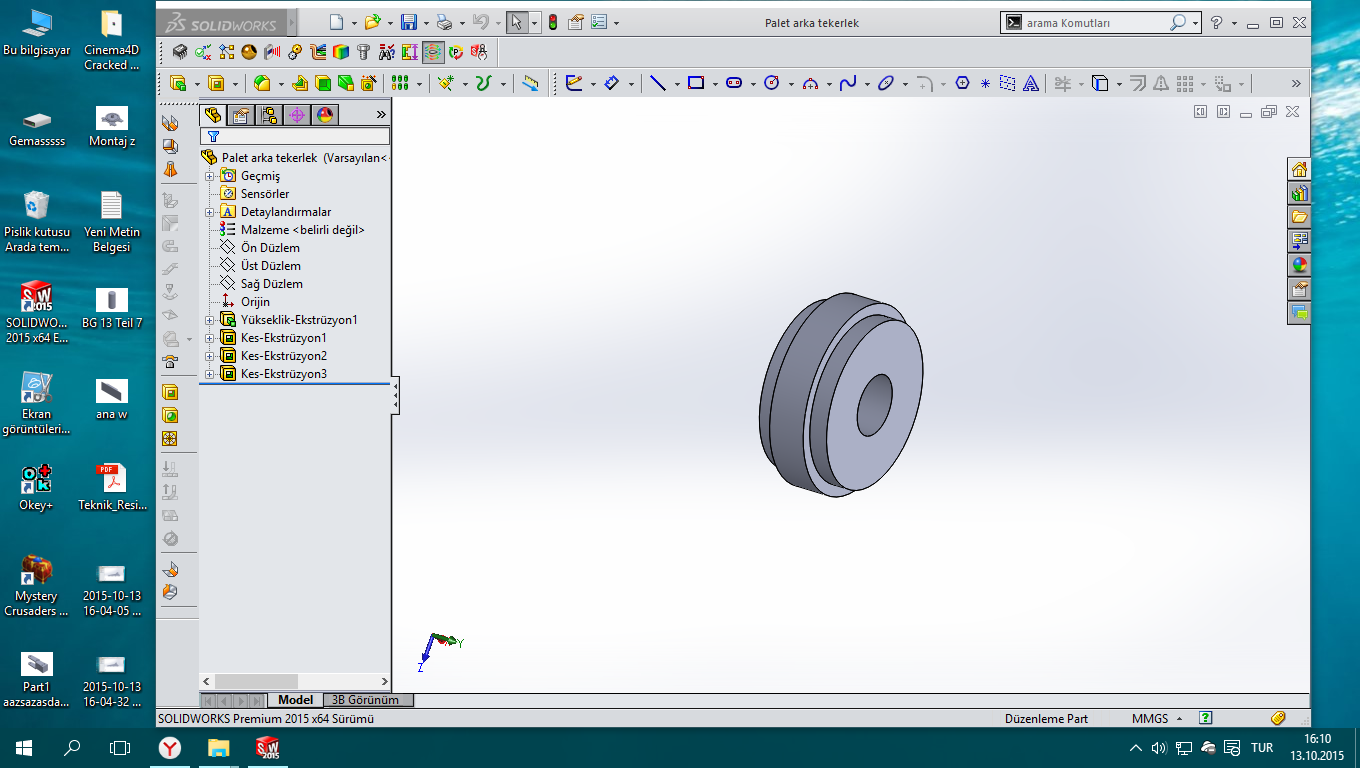Select the Spline sketch tool

pyautogui.click(x=848, y=84)
